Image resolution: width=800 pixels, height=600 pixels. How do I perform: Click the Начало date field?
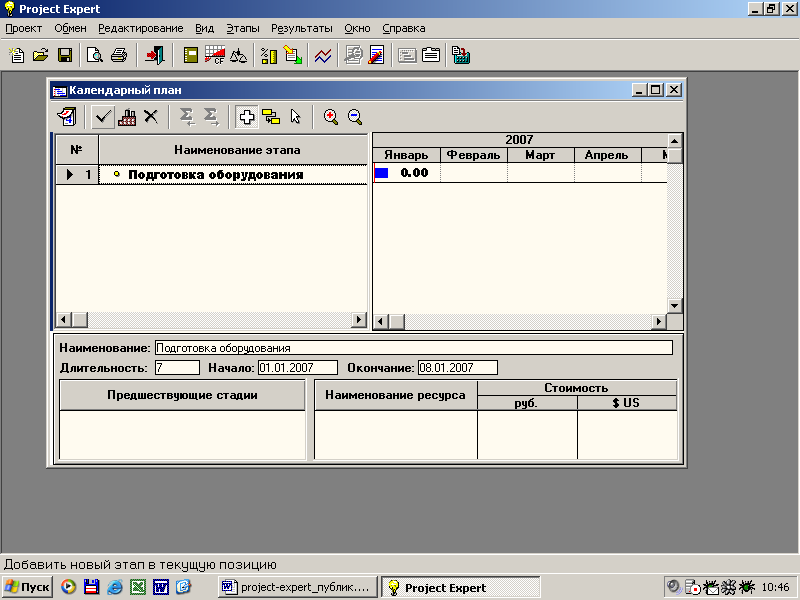pos(298,368)
